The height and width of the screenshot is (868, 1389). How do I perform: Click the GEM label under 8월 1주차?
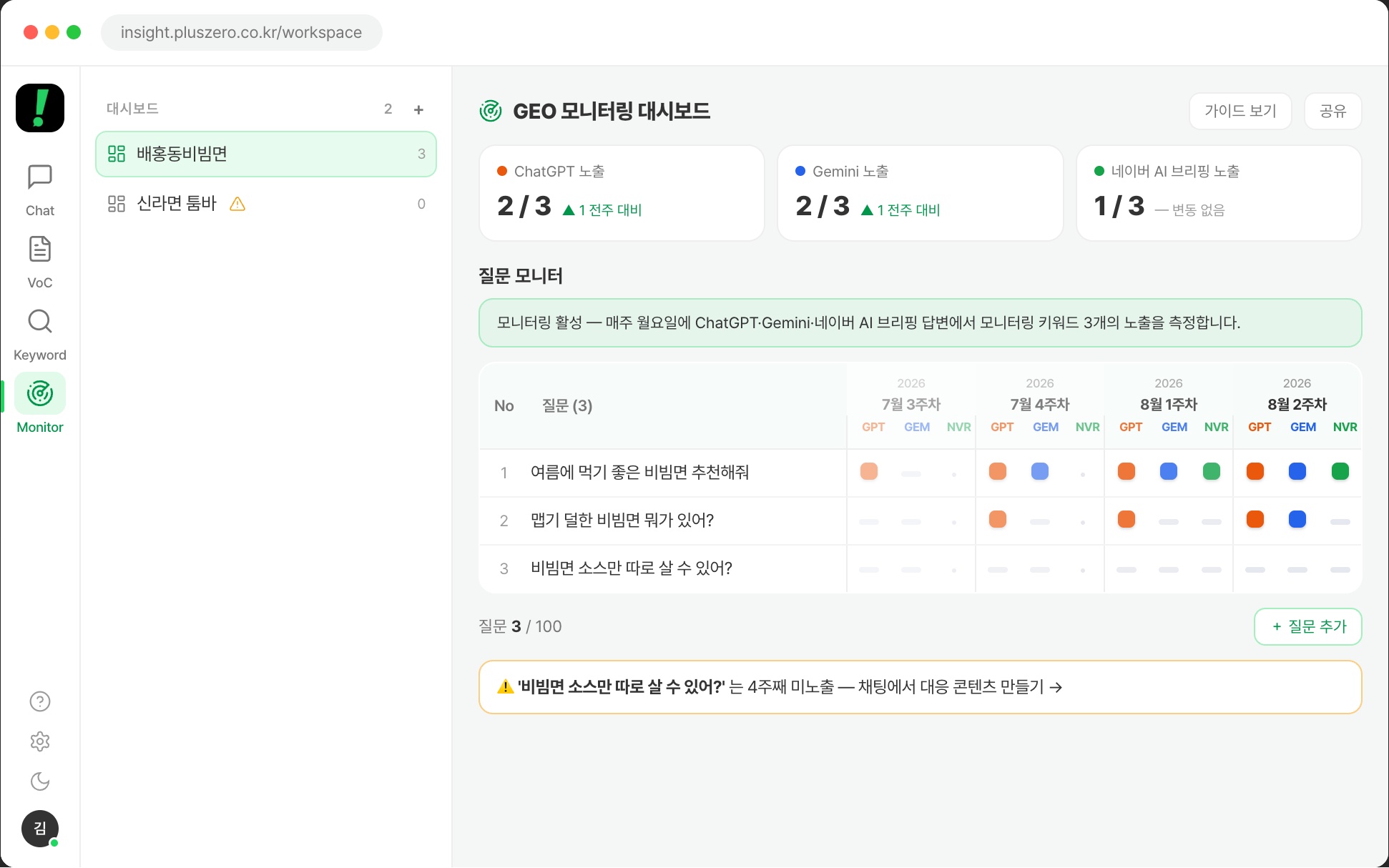(1174, 427)
